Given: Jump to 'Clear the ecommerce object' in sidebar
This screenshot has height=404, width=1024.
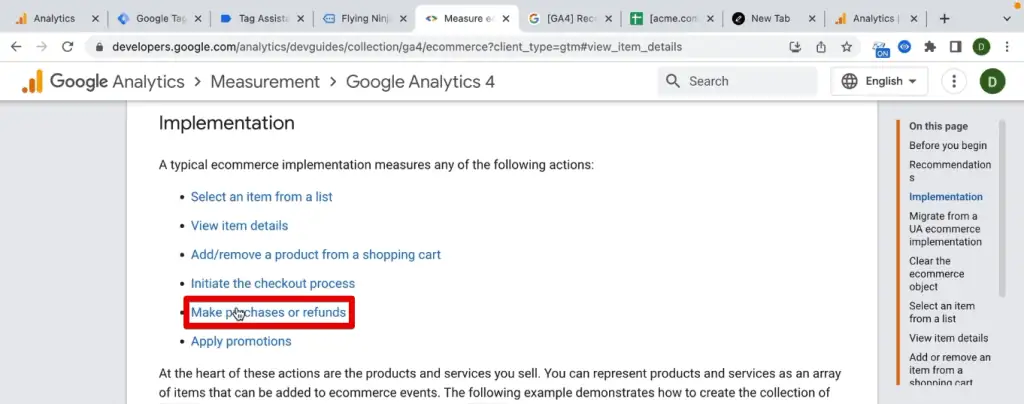Looking at the screenshot, I should [x=936, y=273].
